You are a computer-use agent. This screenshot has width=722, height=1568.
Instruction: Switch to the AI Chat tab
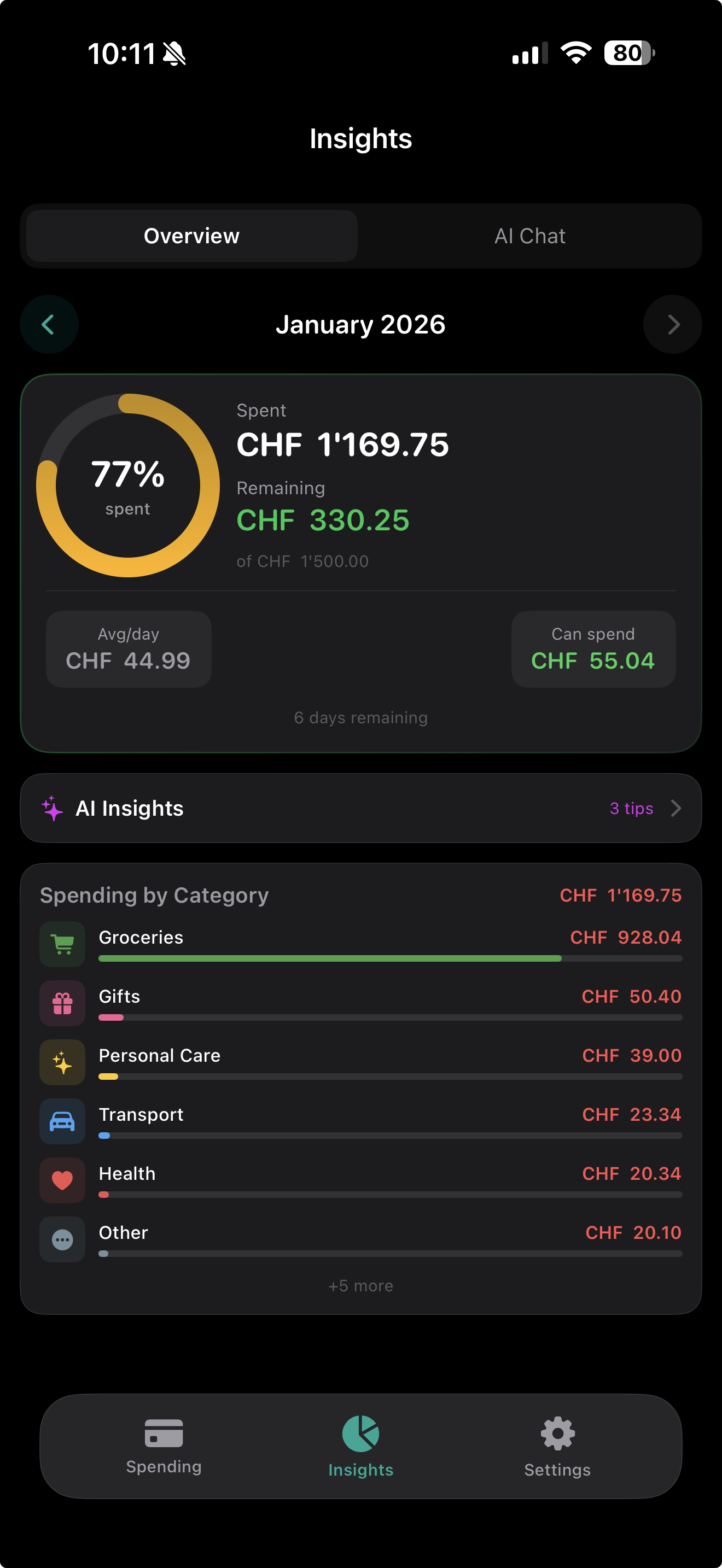coord(529,236)
